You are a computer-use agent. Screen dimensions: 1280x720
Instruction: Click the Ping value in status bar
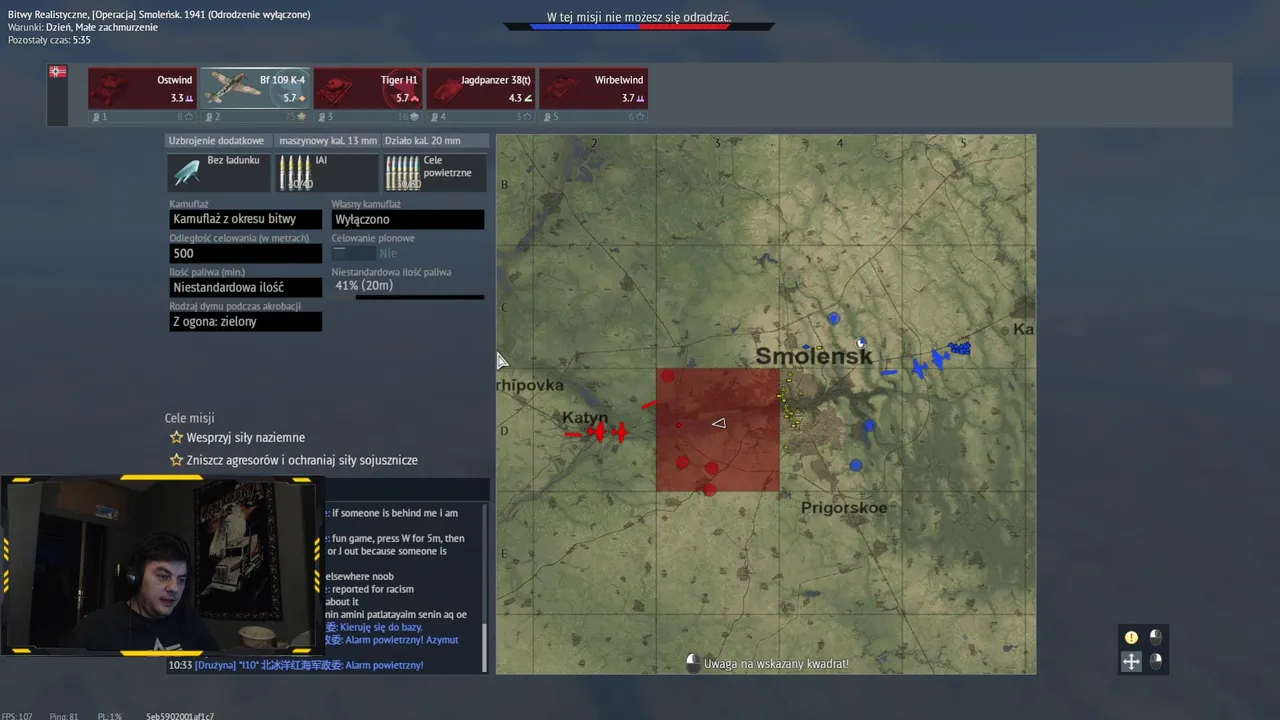pyautogui.click(x=64, y=716)
